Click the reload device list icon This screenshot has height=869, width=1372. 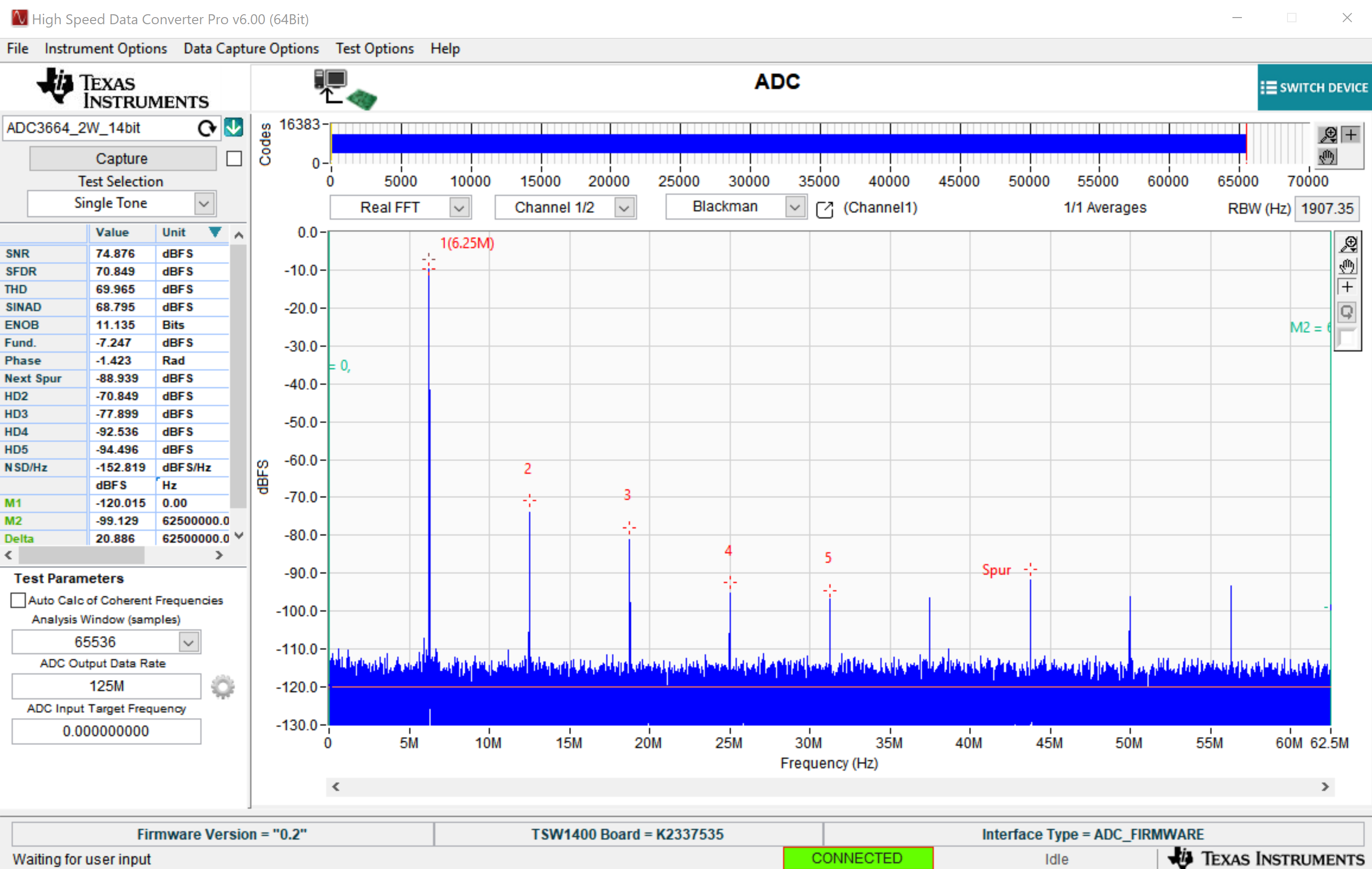click(207, 128)
